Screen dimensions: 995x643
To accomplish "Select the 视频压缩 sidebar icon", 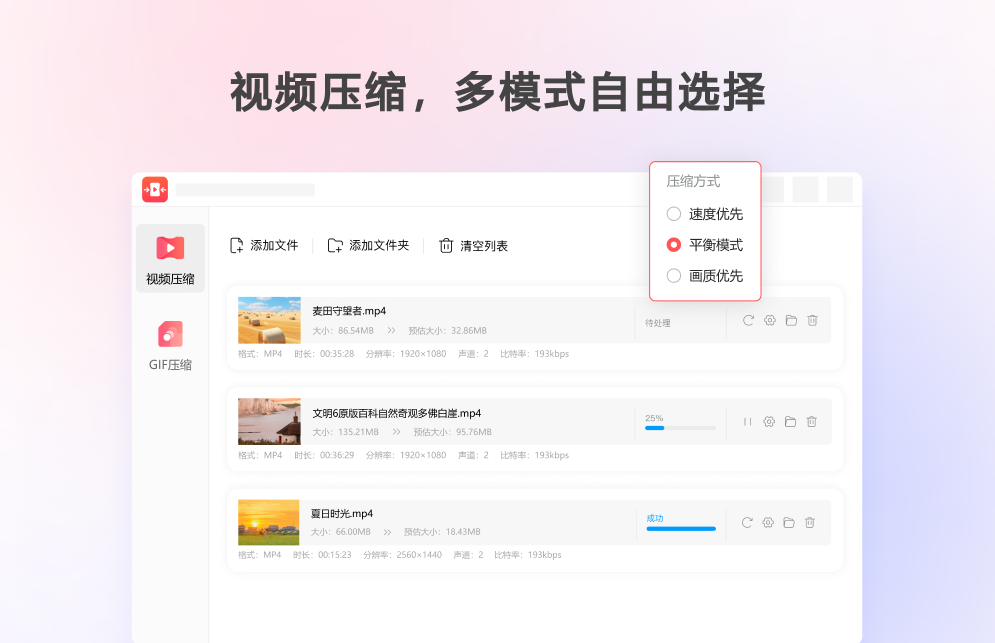I will (170, 250).
